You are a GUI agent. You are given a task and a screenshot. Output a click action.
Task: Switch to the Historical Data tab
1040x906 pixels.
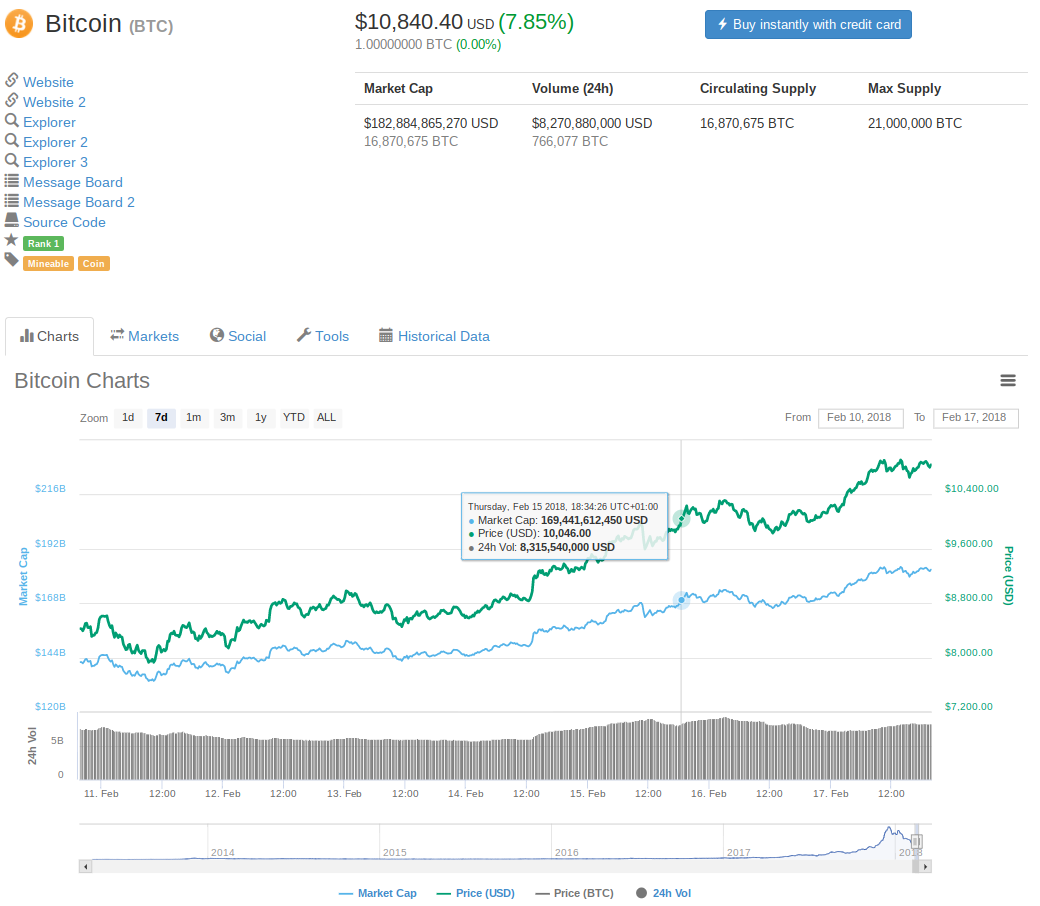pyautogui.click(x=434, y=336)
